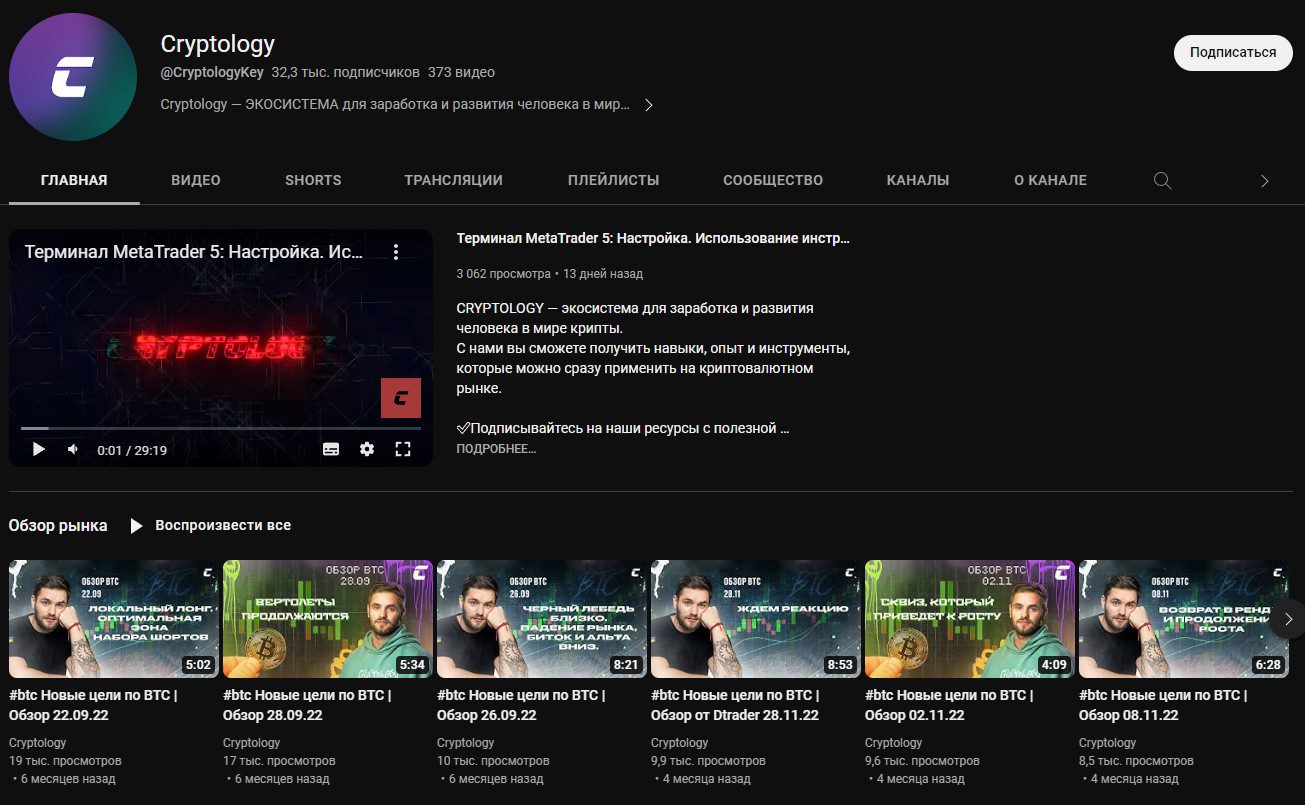Click the '32,3 тыс. подписчиков' text
Screen dimensions: 1305x805
345,72
